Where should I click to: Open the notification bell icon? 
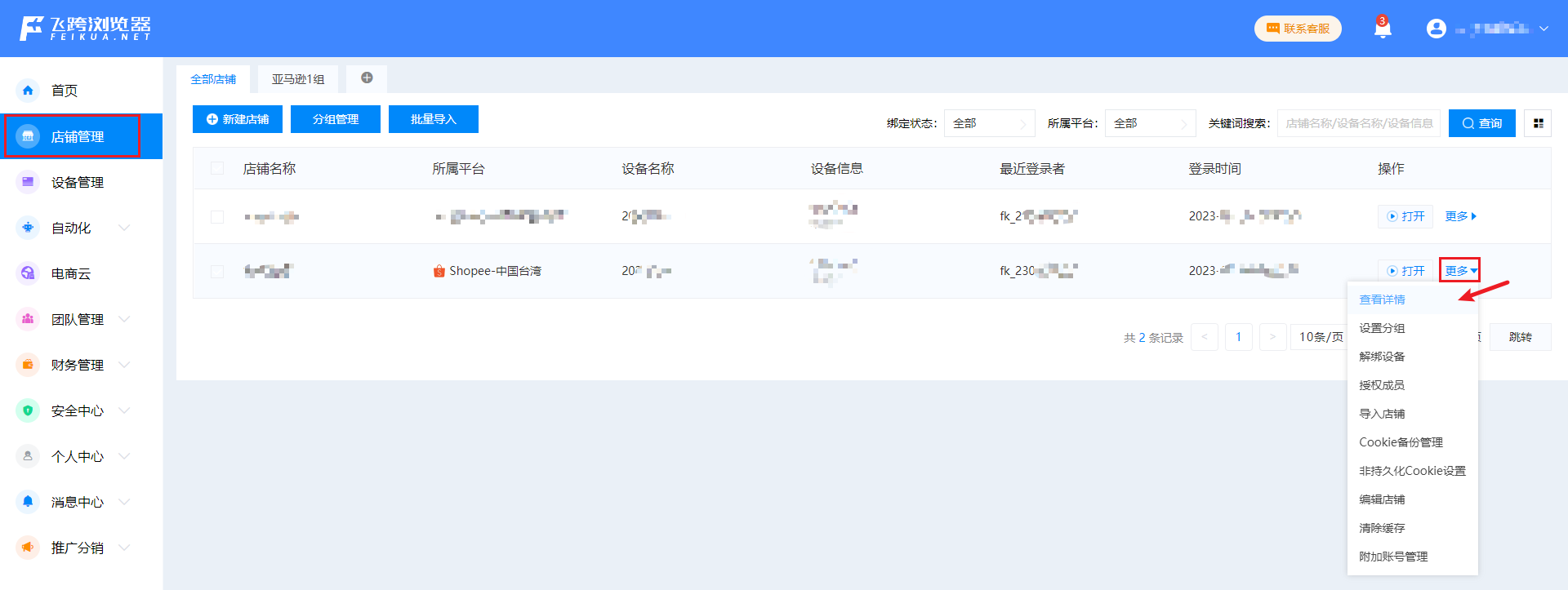click(1383, 29)
